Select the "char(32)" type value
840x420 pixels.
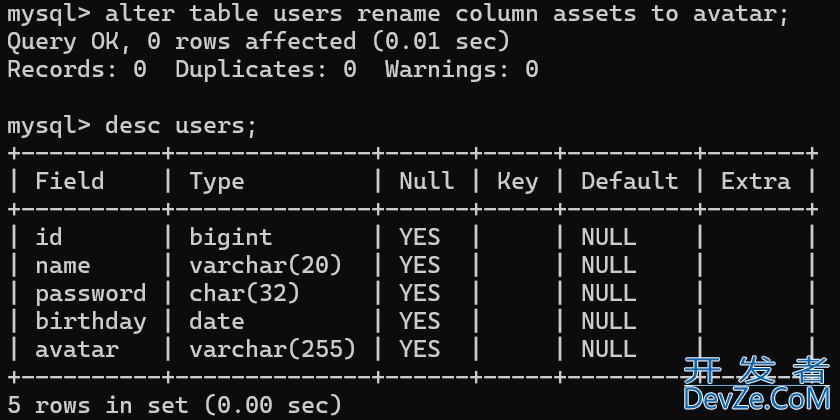244,293
